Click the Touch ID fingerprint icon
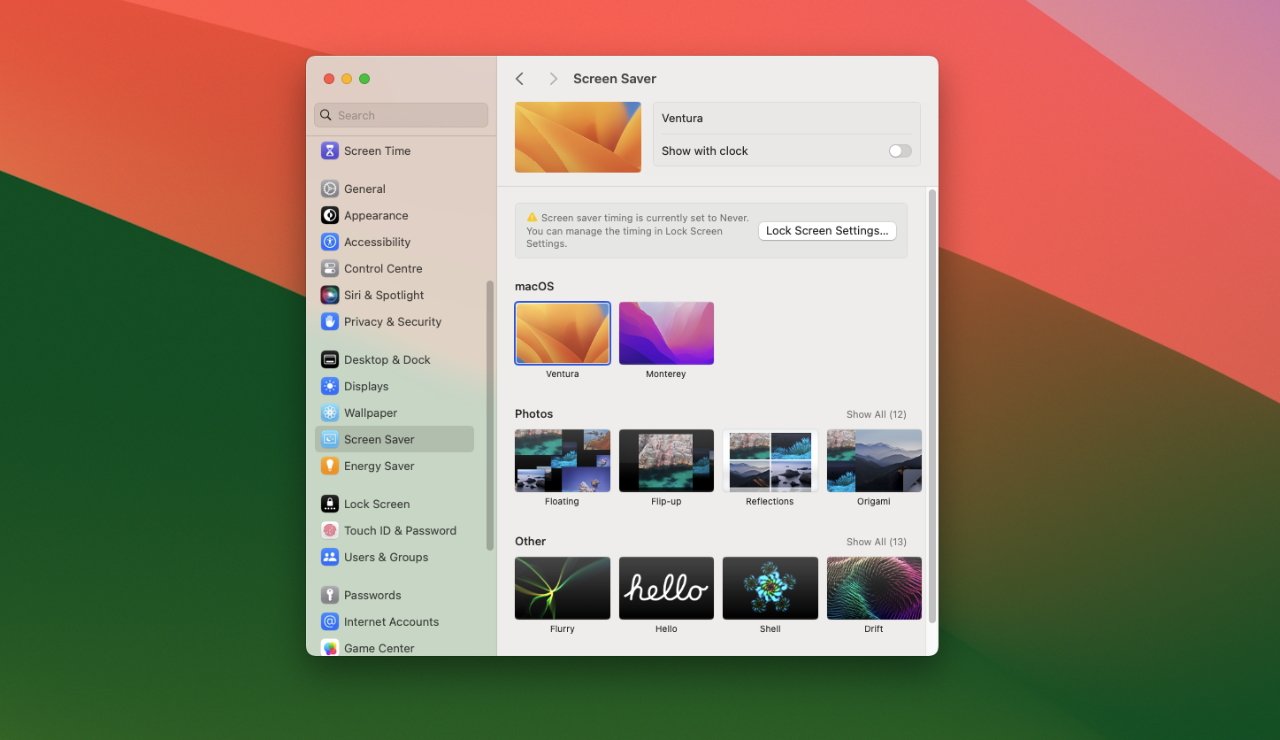The height and width of the screenshot is (740, 1280). 330,531
